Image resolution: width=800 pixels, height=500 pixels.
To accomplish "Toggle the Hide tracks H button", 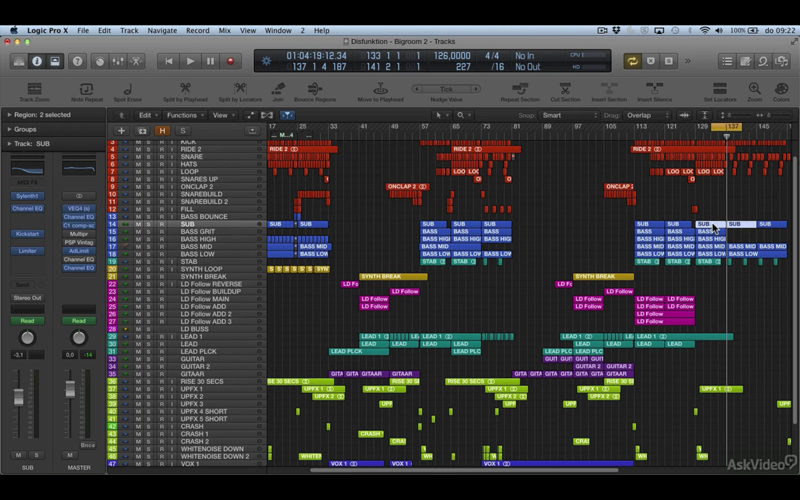I will (x=162, y=131).
